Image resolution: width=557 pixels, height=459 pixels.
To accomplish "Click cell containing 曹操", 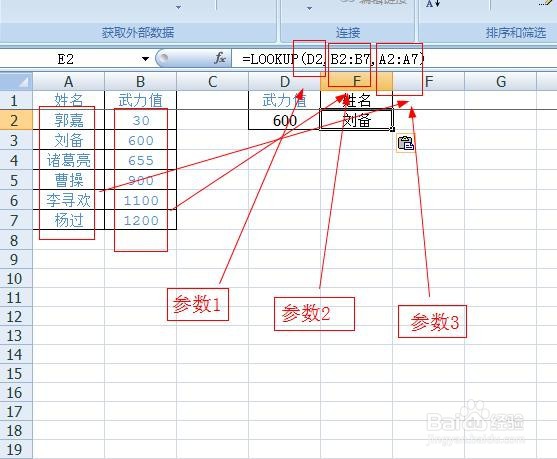I will pos(69,180).
